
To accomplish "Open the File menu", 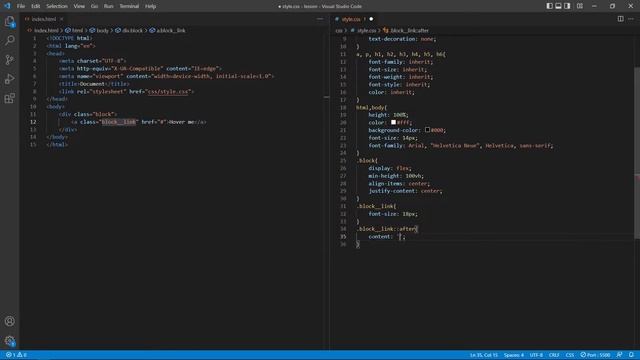I will point(21,6).
